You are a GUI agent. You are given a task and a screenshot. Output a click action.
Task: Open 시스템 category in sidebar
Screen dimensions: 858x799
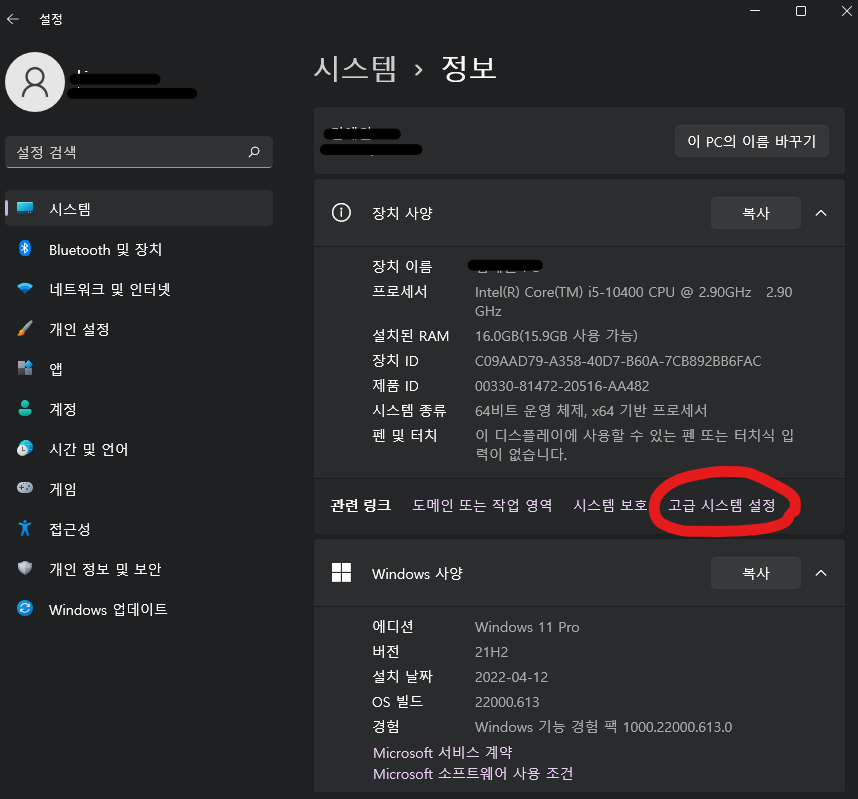pyautogui.click(x=139, y=208)
